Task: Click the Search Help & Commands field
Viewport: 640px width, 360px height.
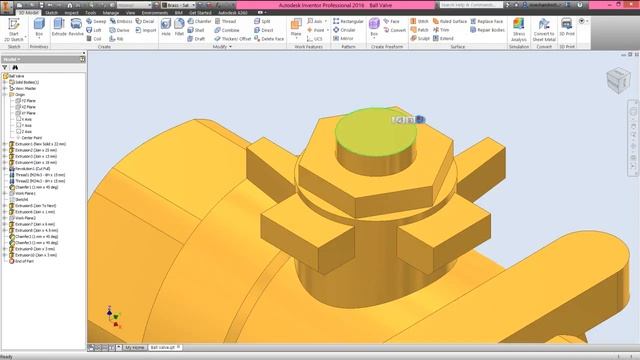Action: point(471,5)
